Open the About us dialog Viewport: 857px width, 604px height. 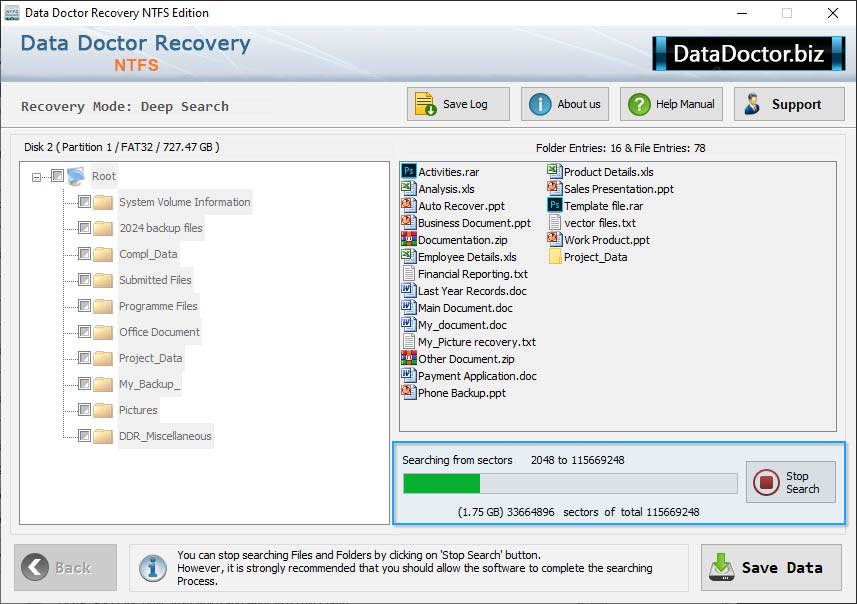565,104
